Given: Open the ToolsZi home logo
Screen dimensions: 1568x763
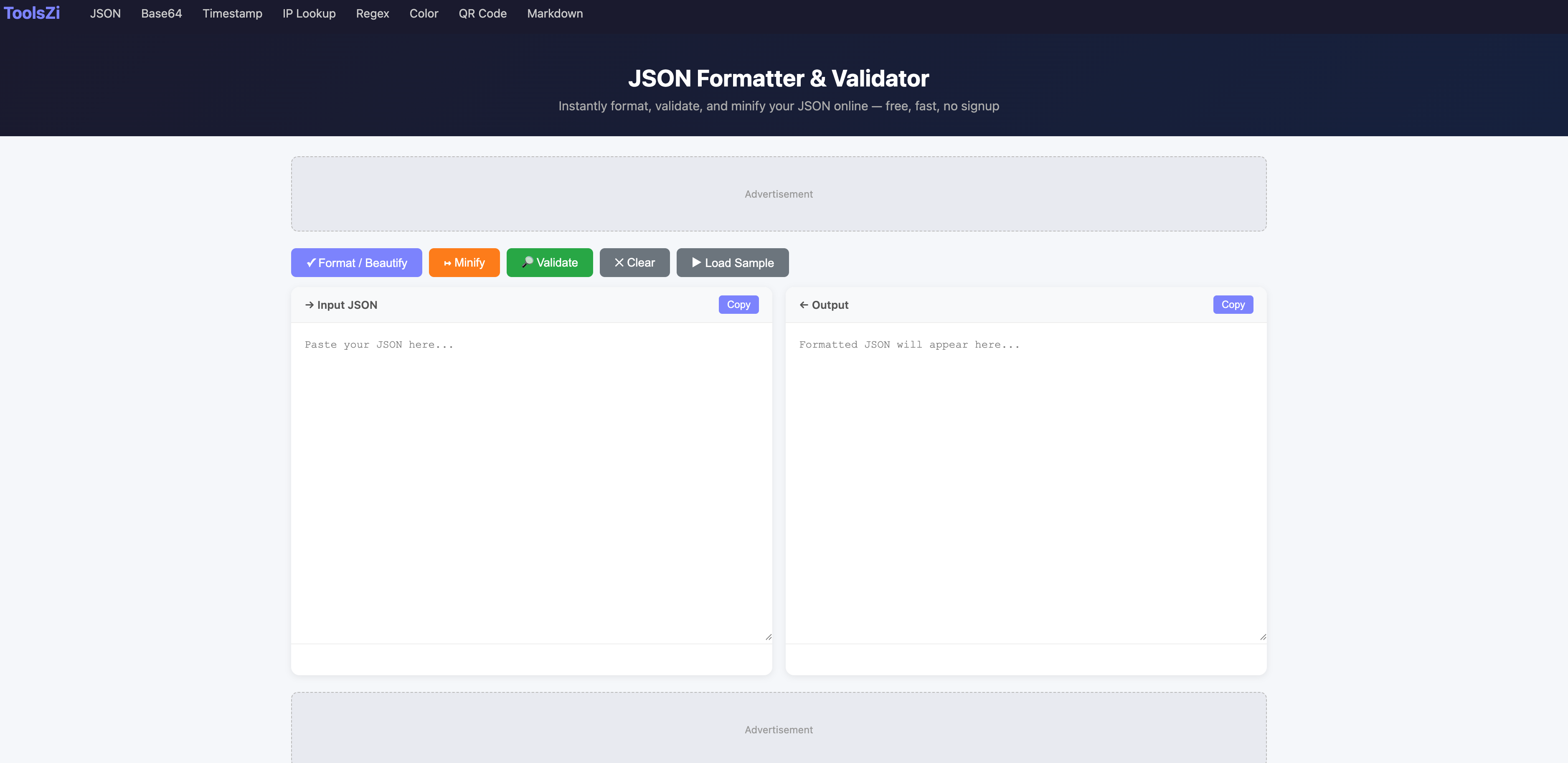Looking at the screenshot, I should pos(32,13).
